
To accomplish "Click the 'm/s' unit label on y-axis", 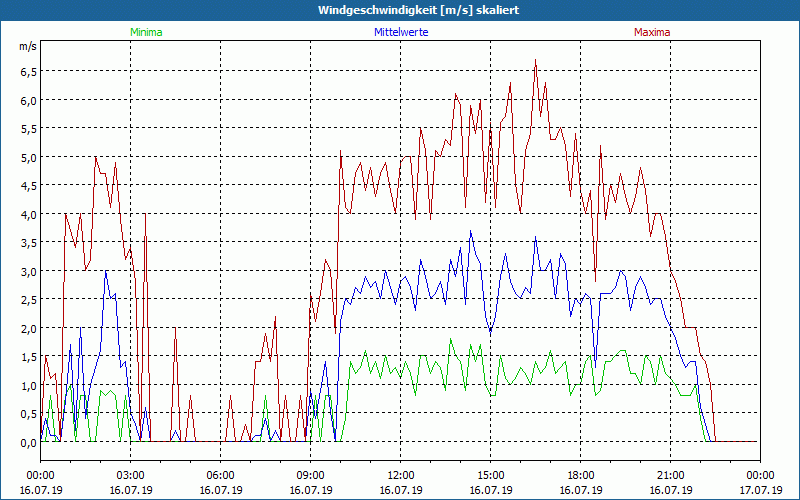I will 28,46.
